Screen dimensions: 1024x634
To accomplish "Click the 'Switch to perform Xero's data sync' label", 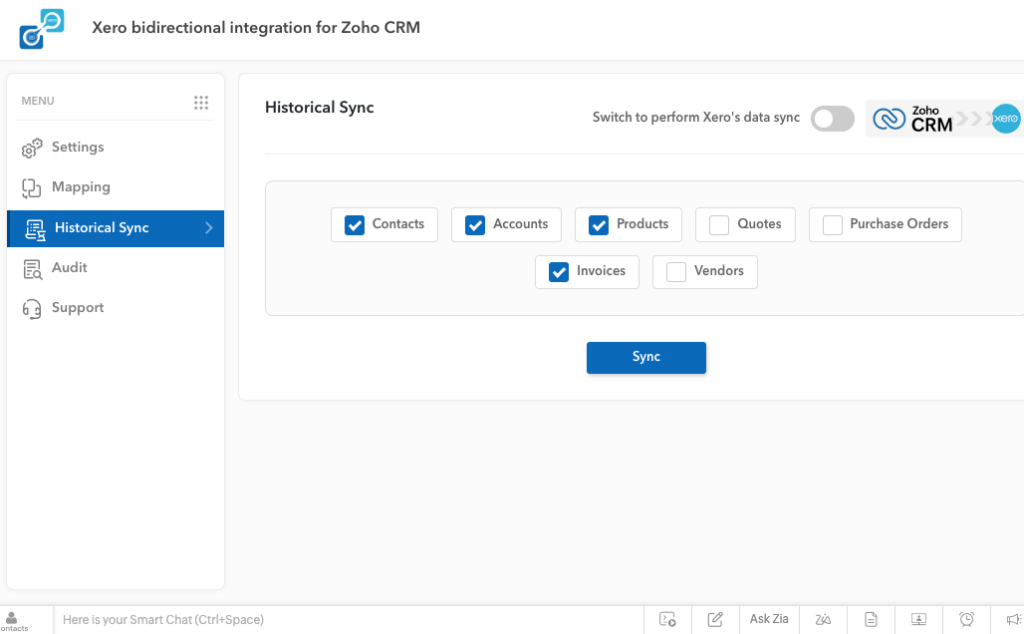I will tap(696, 118).
